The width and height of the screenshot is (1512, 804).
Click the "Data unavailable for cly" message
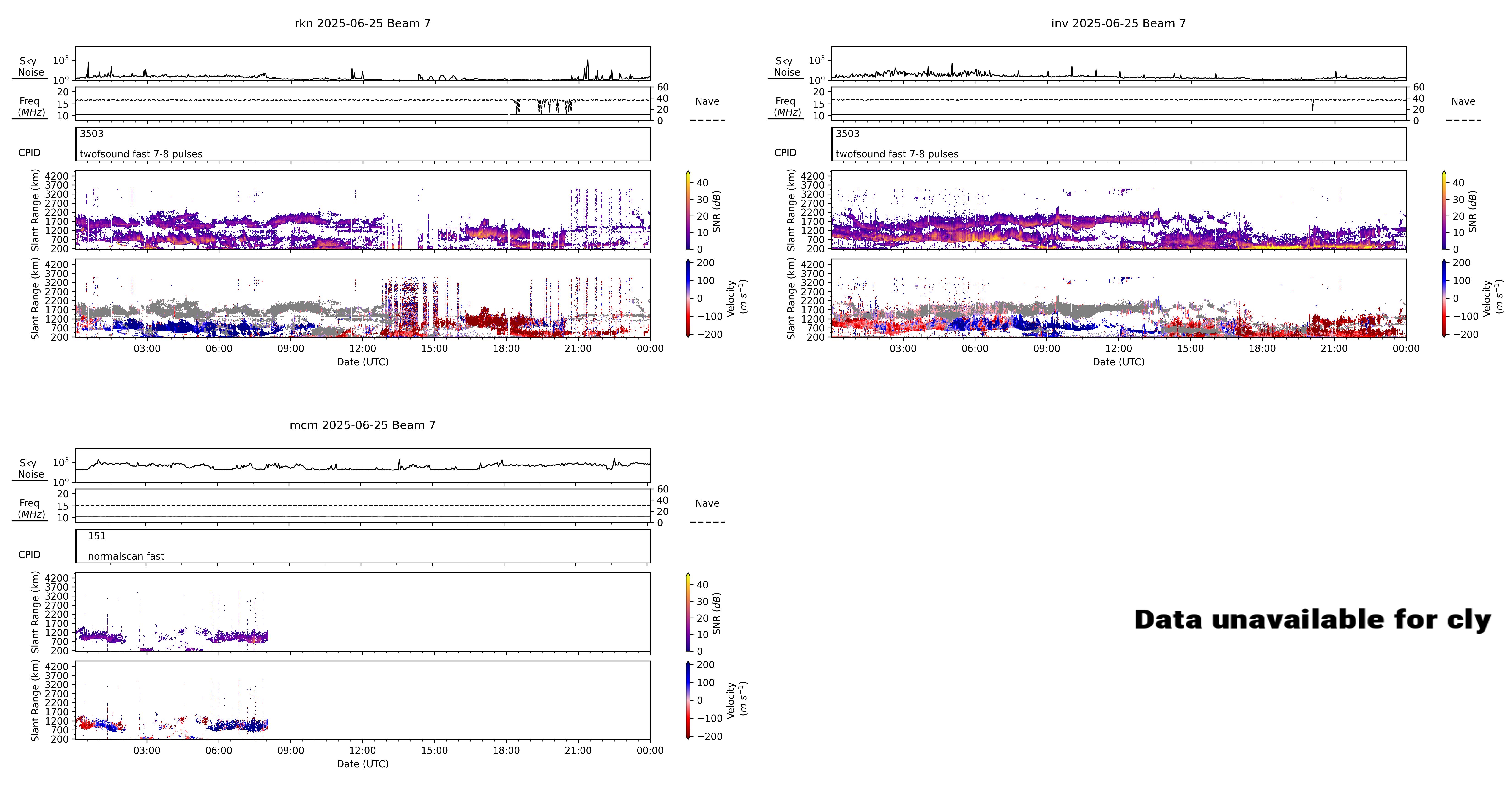click(1312, 620)
